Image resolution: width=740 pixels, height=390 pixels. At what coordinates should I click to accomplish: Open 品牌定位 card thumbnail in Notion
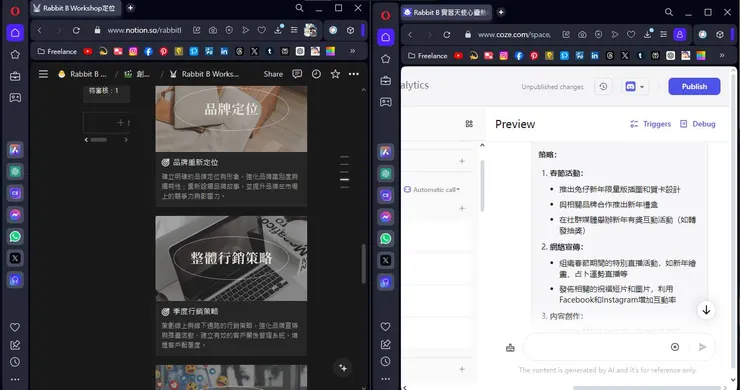[x=231, y=119]
